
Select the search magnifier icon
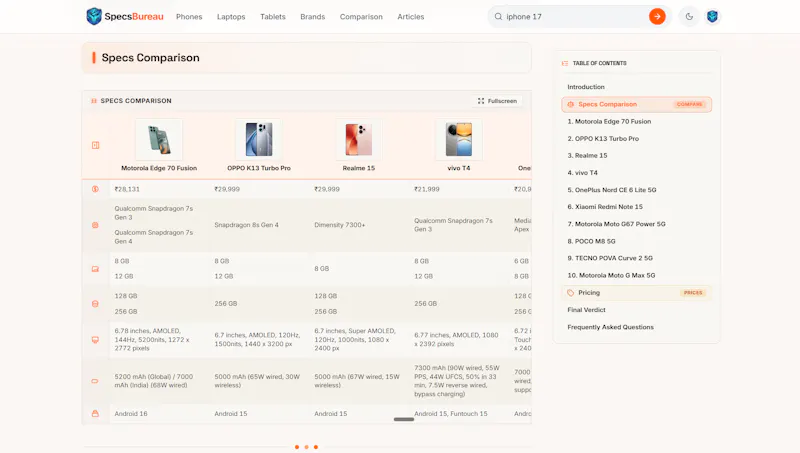click(498, 16)
